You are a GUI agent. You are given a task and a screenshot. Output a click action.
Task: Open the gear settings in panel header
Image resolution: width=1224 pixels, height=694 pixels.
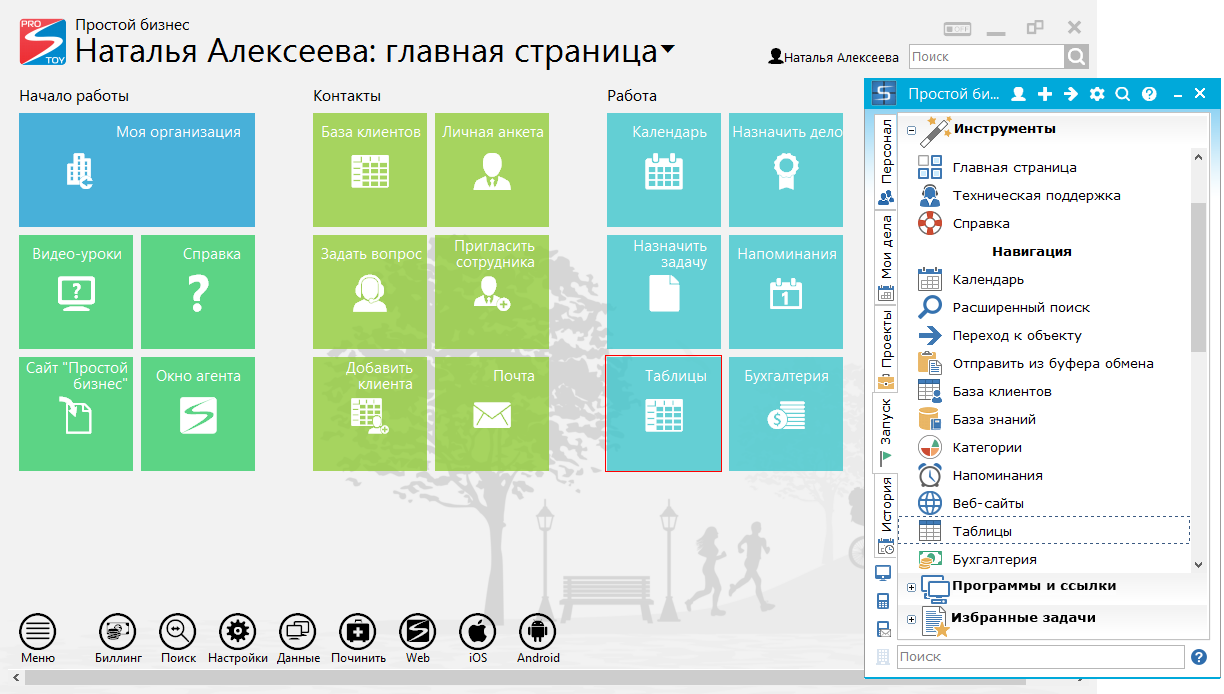1097,94
